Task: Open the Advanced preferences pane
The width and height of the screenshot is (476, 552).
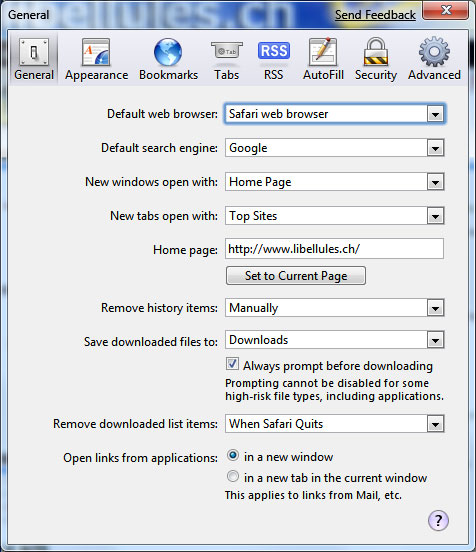Action: tap(434, 59)
